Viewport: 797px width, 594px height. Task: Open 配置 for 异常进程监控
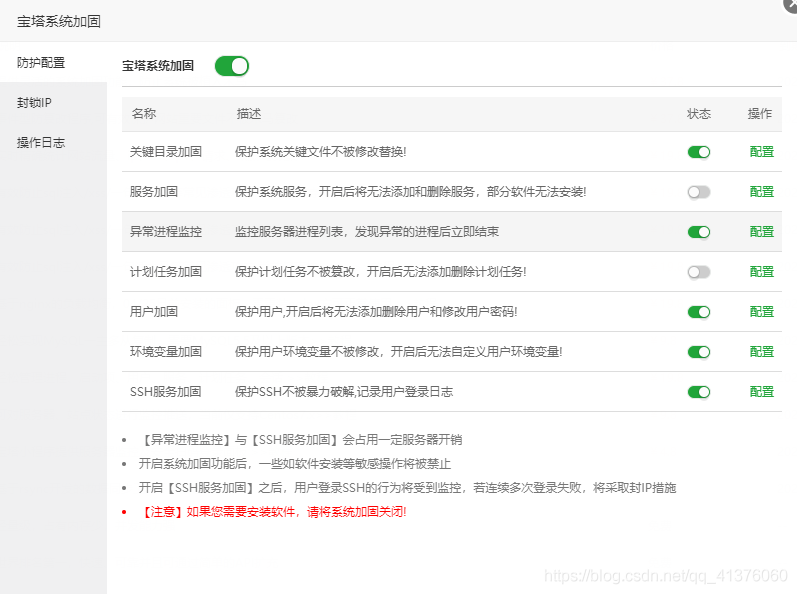761,232
